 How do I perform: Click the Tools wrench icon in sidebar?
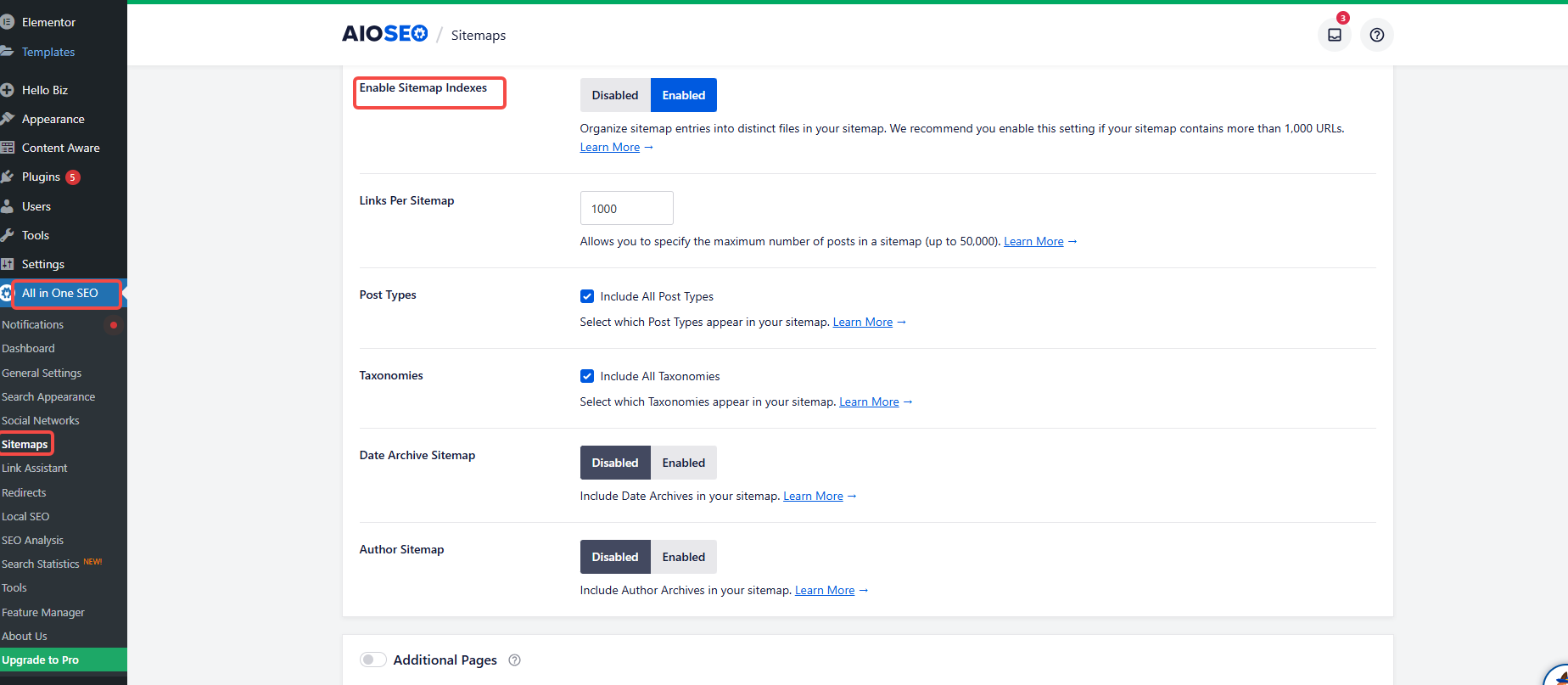click(8, 235)
